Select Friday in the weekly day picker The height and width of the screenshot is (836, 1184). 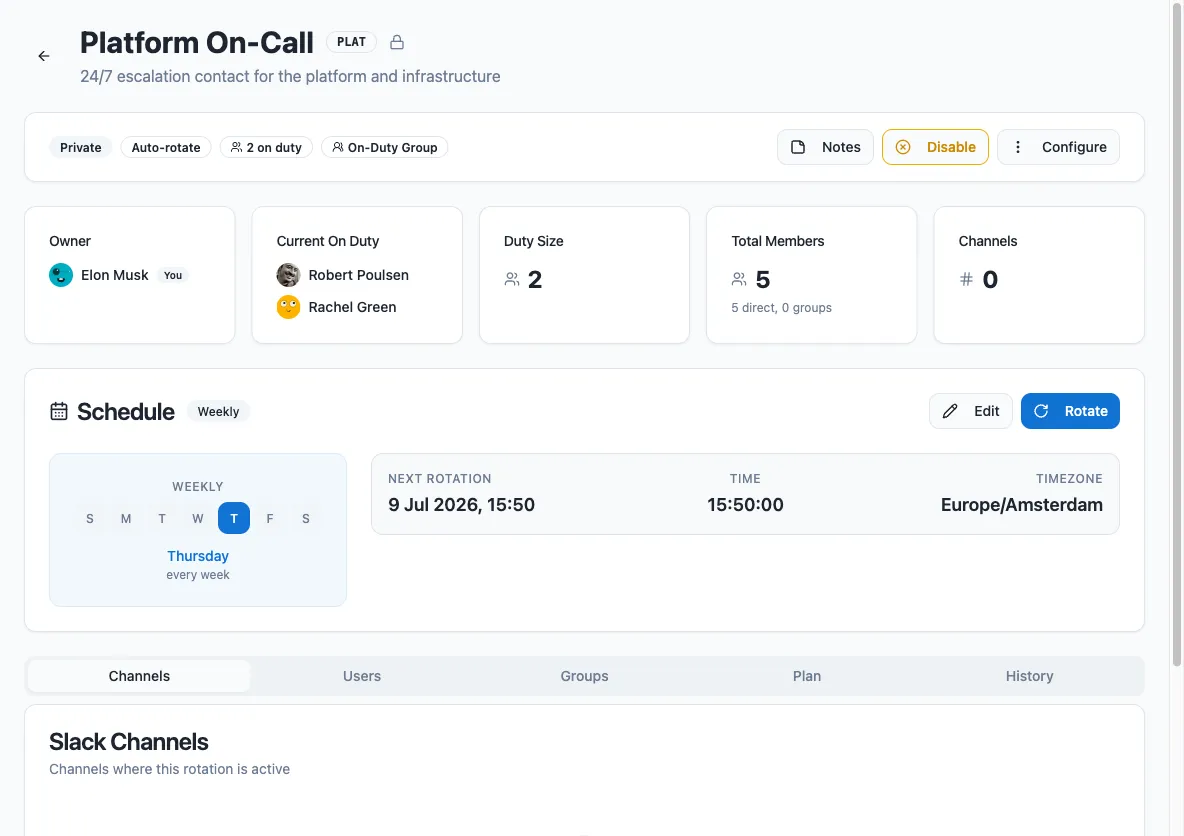point(270,518)
